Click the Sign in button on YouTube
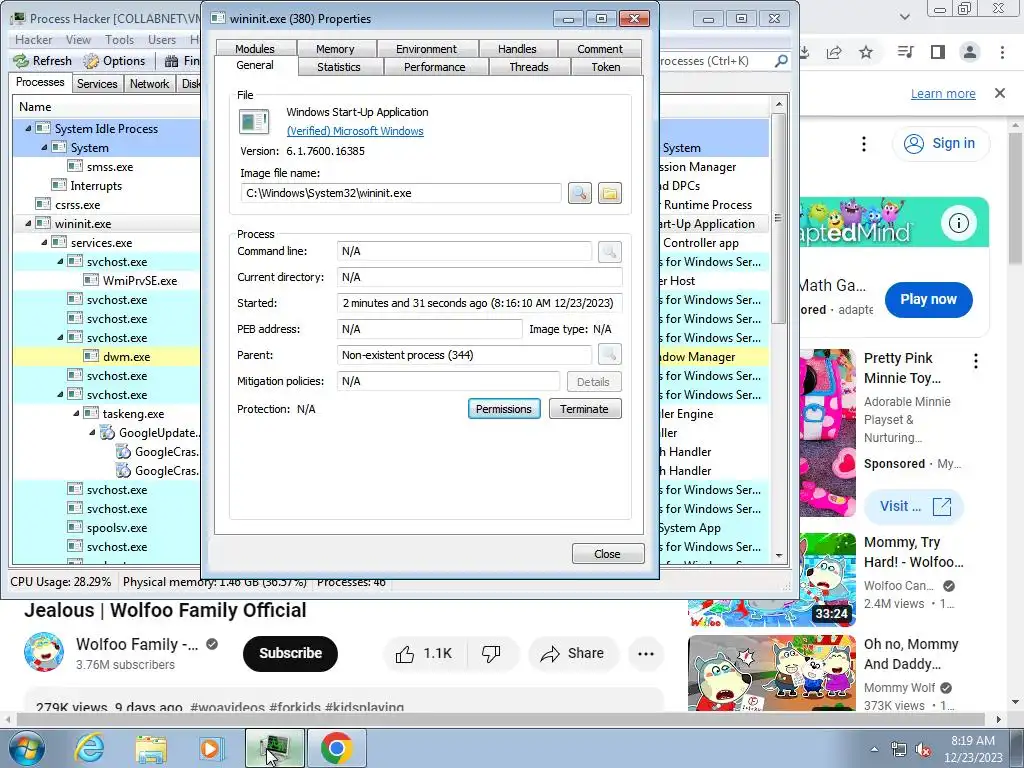The height and width of the screenshot is (768, 1024). [940, 144]
